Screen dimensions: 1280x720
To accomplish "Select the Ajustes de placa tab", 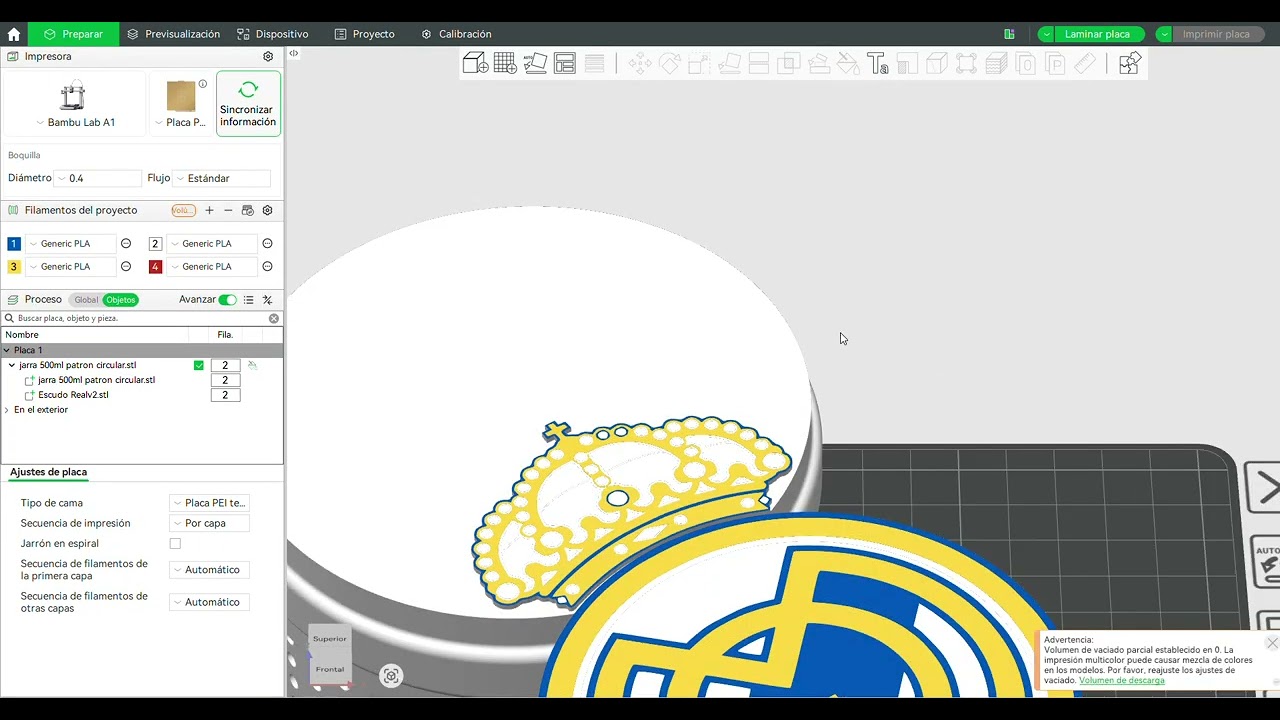I will [x=48, y=472].
